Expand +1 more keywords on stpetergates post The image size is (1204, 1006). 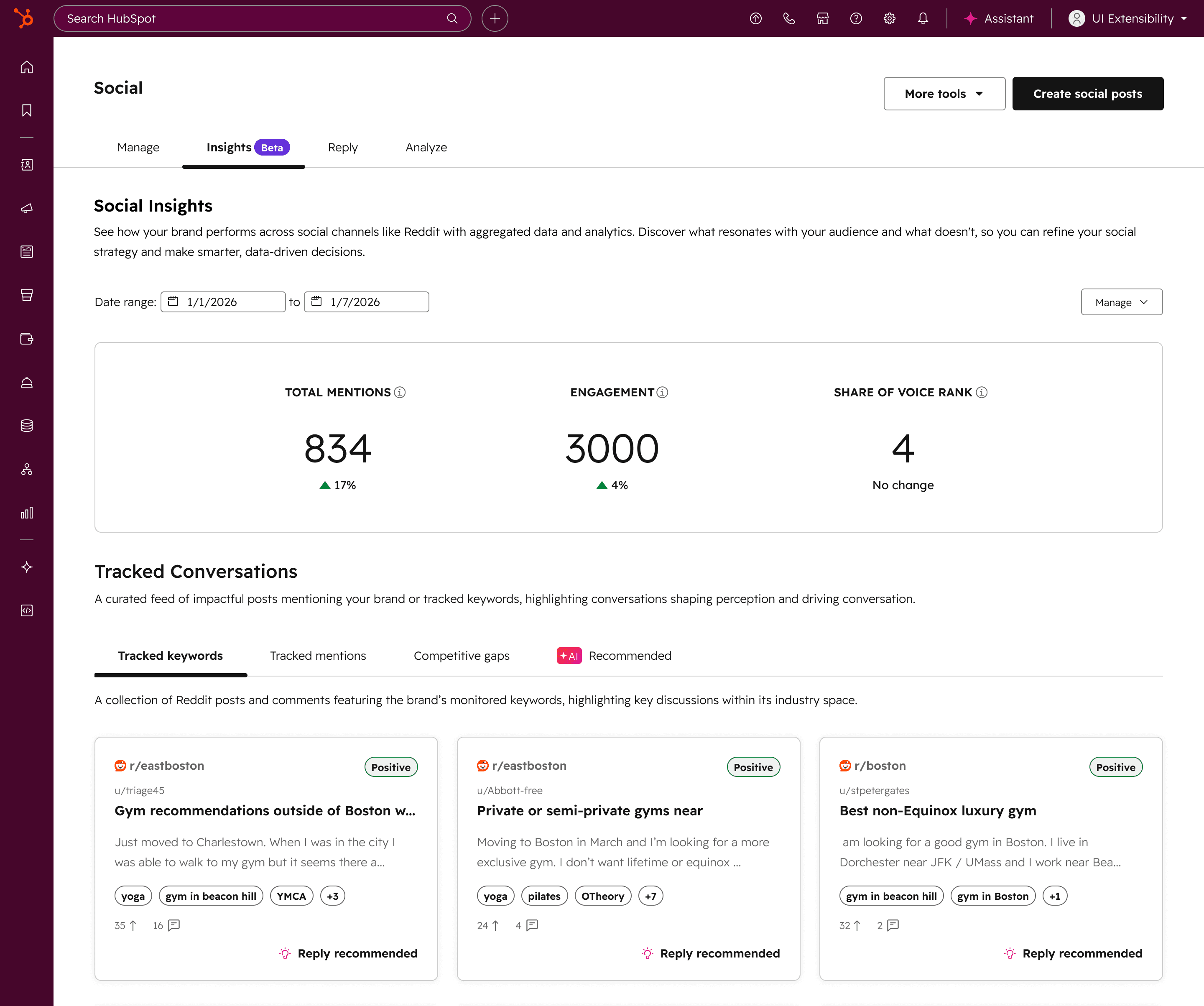click(x=1055, y=896)
